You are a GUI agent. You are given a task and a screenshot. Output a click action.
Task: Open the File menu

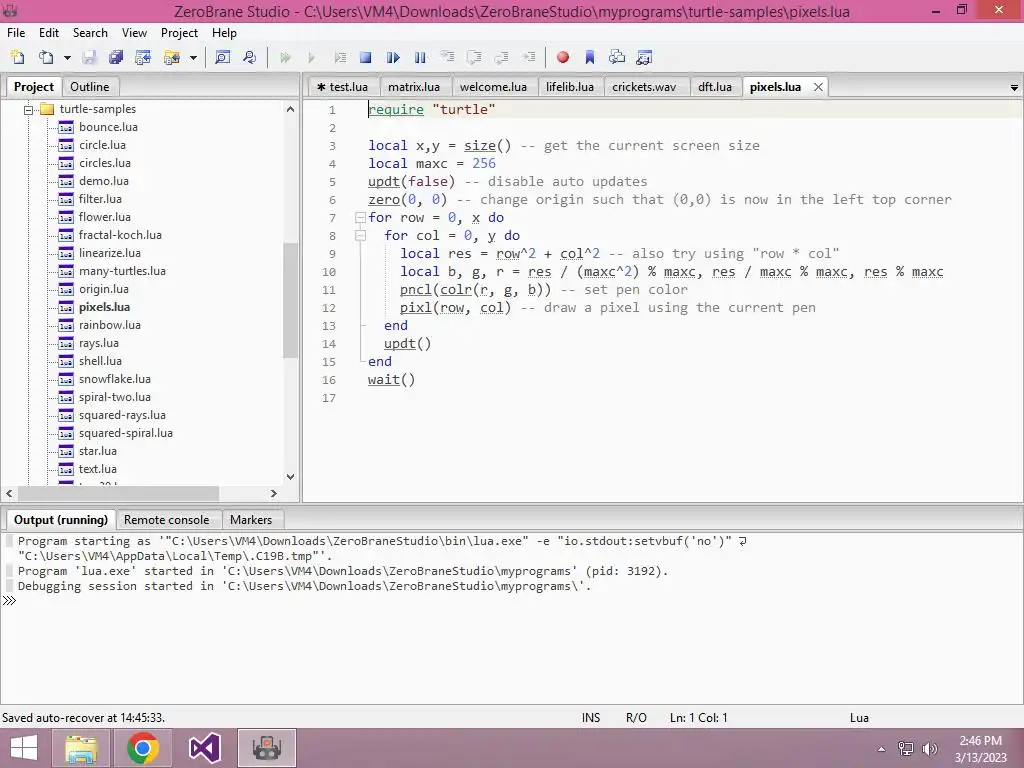pos(16,33)
